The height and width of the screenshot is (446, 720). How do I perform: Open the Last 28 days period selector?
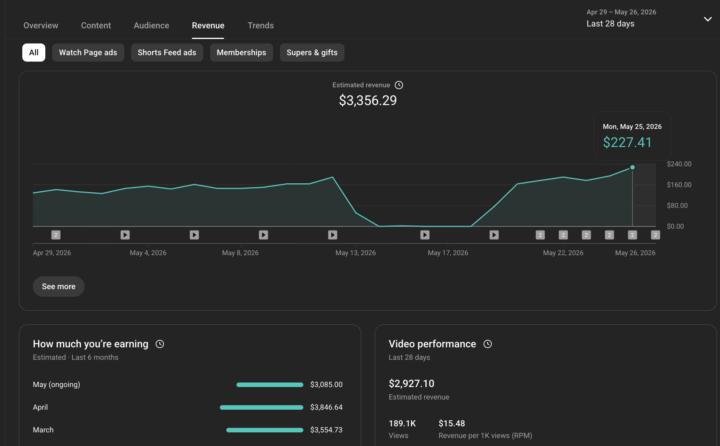[610, 23]
